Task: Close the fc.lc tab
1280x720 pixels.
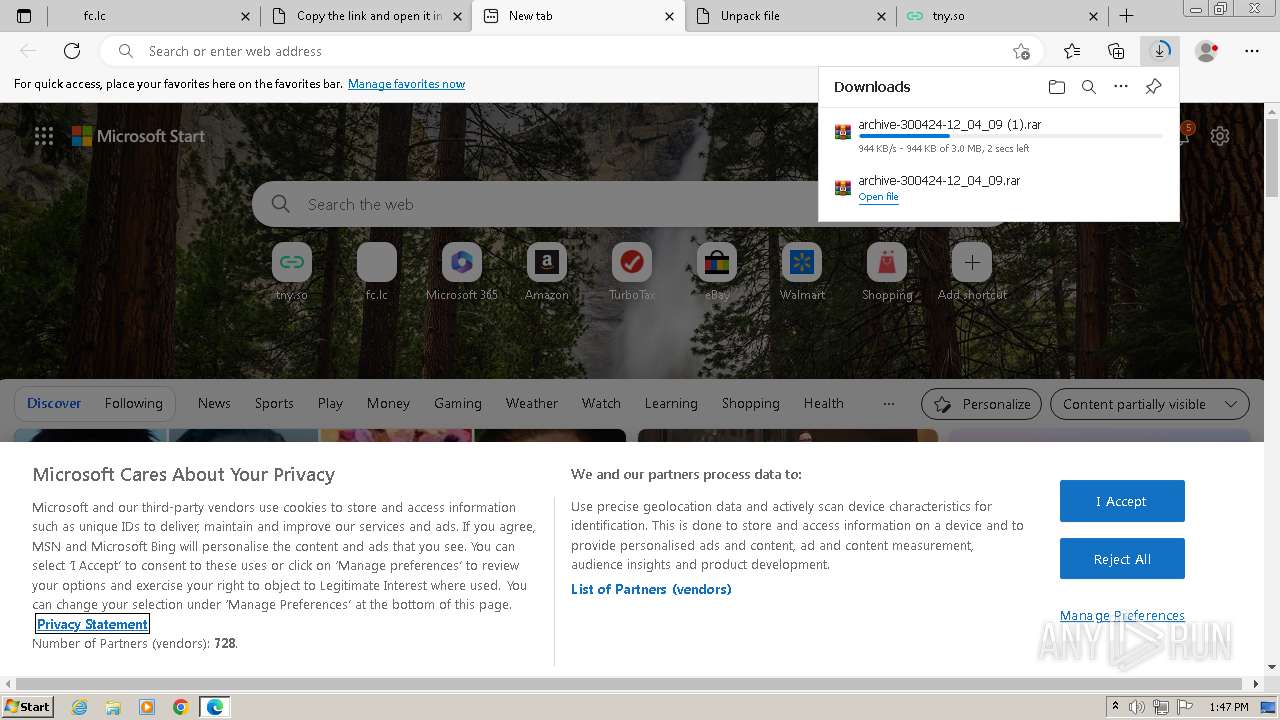Action: (x=246, y=16)
